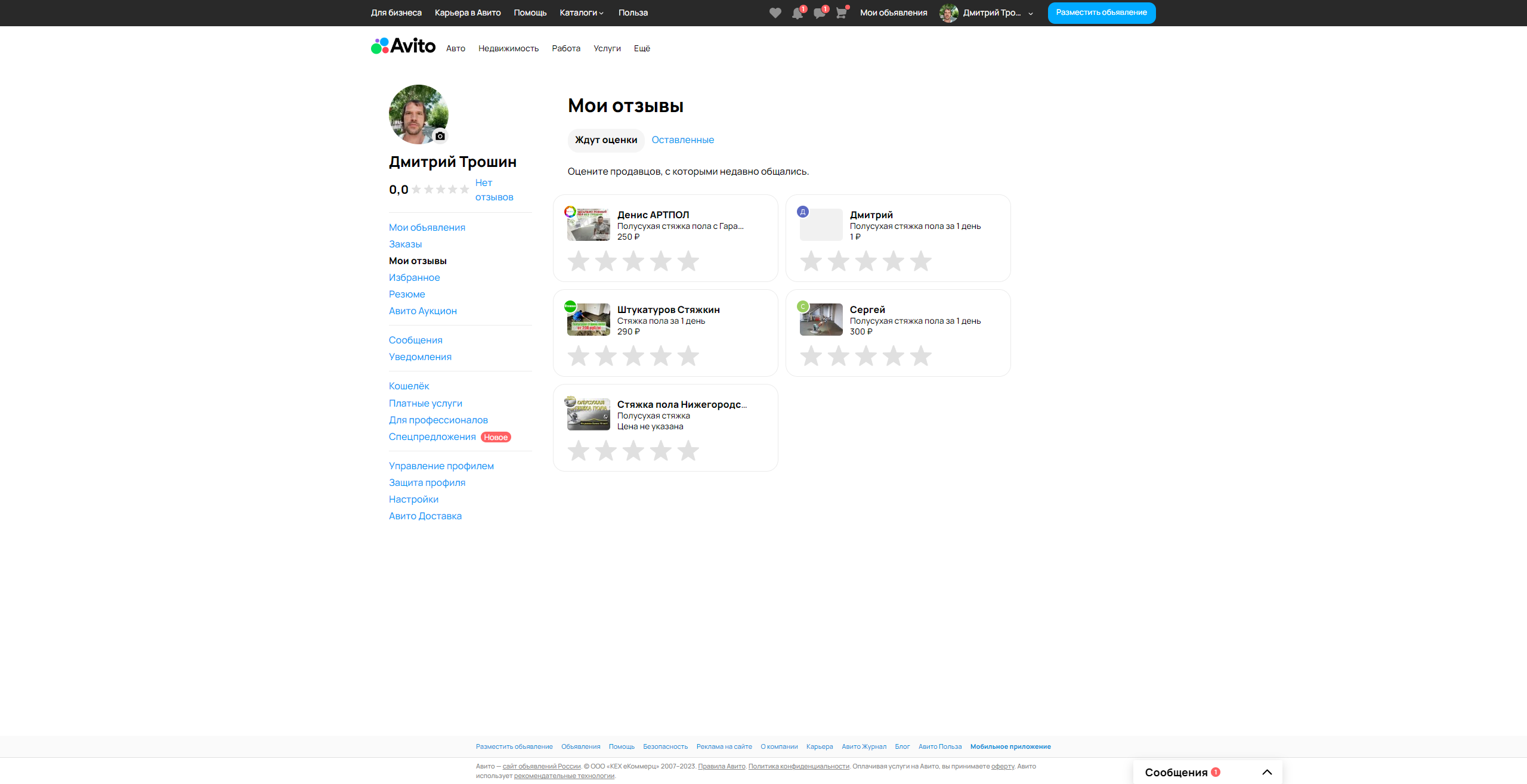Viewport: 1527px width, 784px height.
Task: Change profile photo via camera icon
Action: [440, 136]
